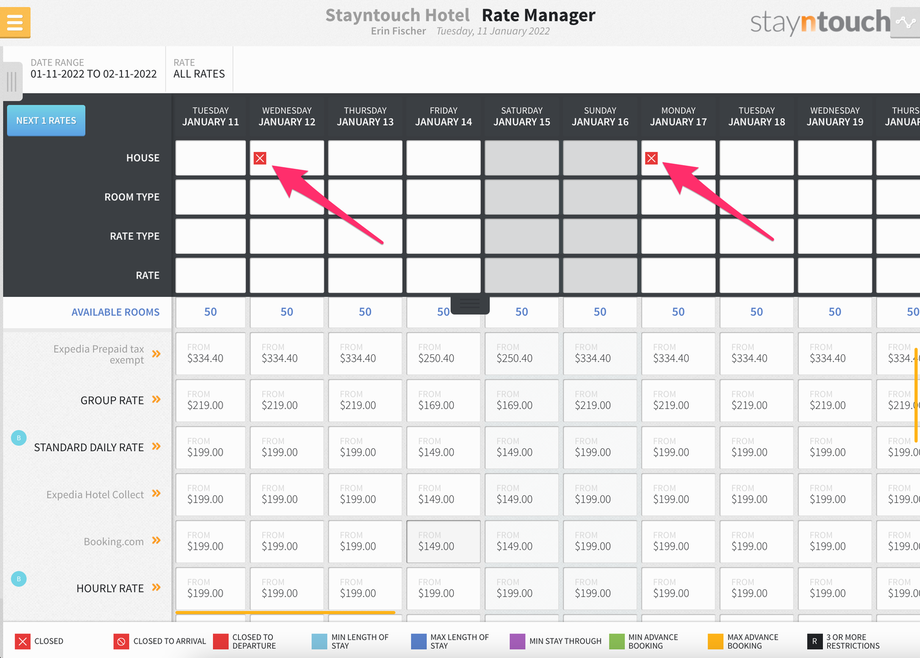Open GROUP RATE $219.00 on January 19

pos(835,400)
